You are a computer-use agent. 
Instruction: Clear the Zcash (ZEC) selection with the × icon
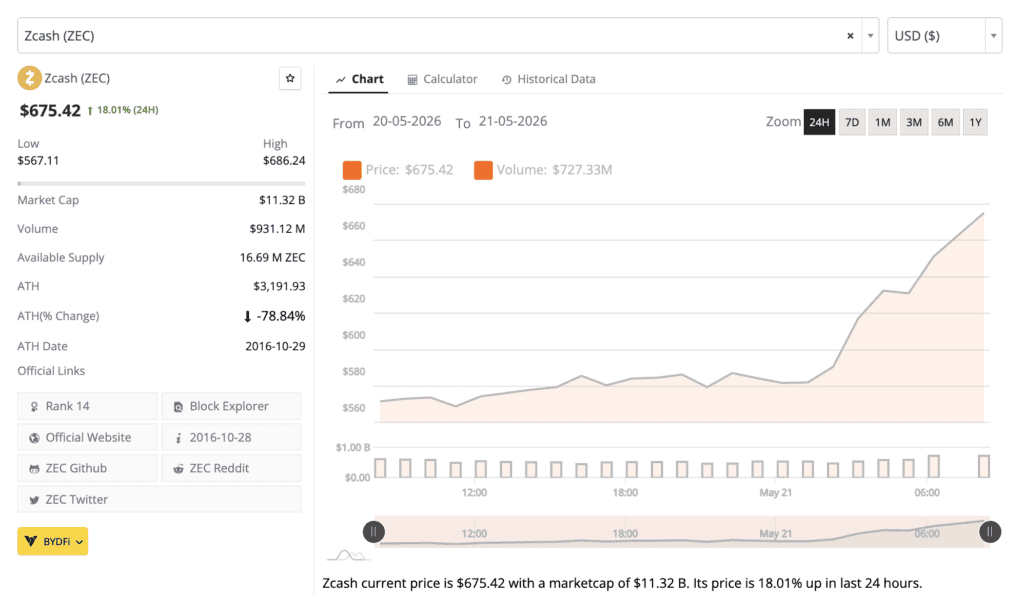(x=850, y=36)
